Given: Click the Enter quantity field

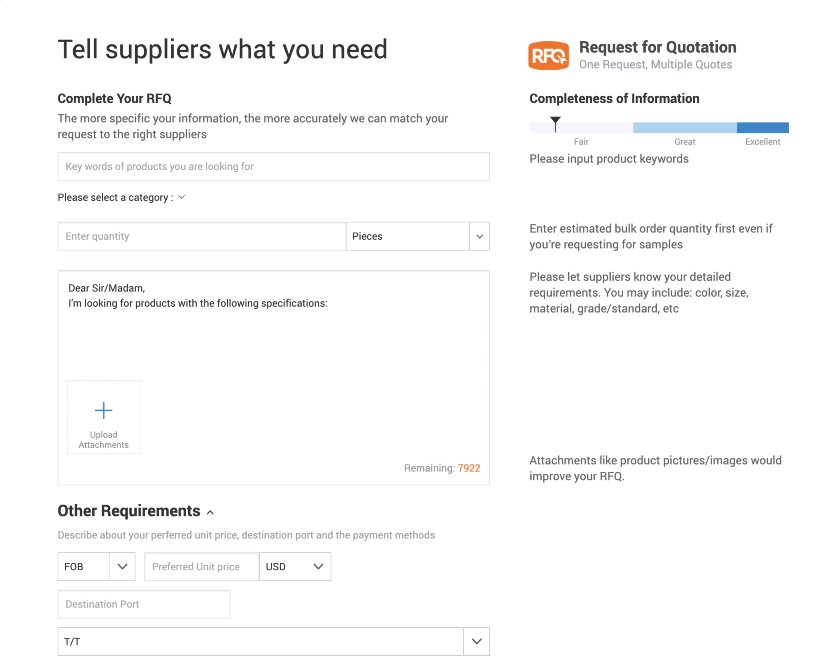Looking at the screenshot, I should (200, 236).
